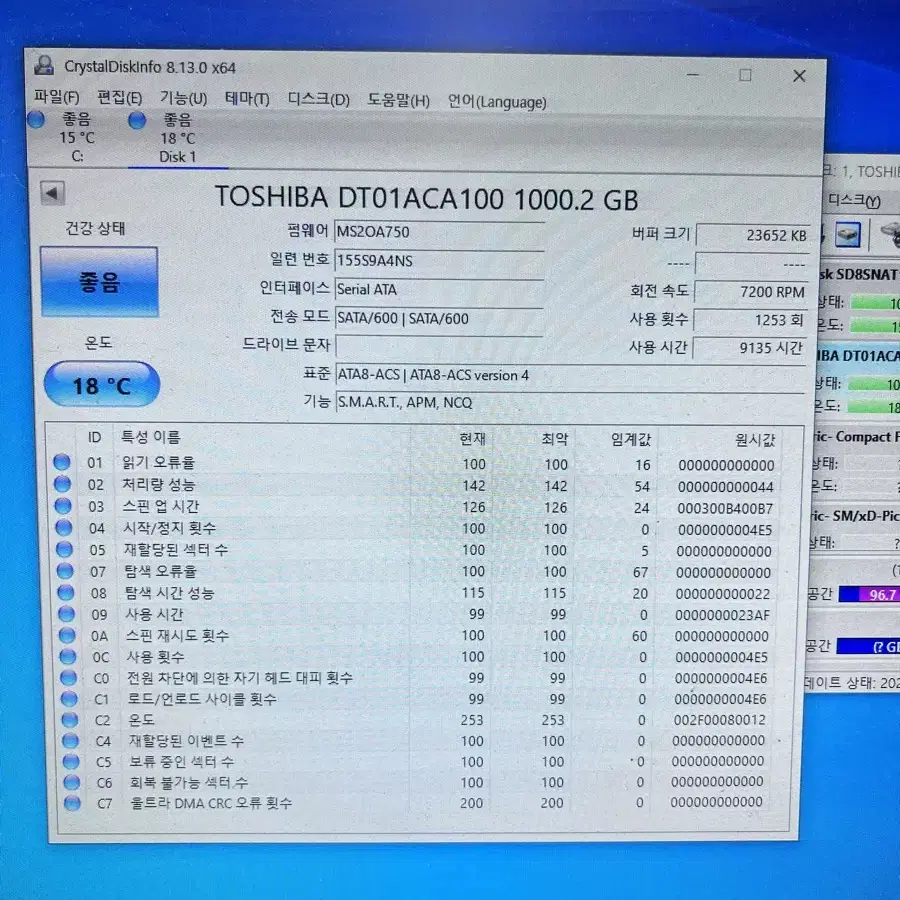Viewport: 900px width, 900px height.
Task: Click the 원시값 column header
Action: 755,440
